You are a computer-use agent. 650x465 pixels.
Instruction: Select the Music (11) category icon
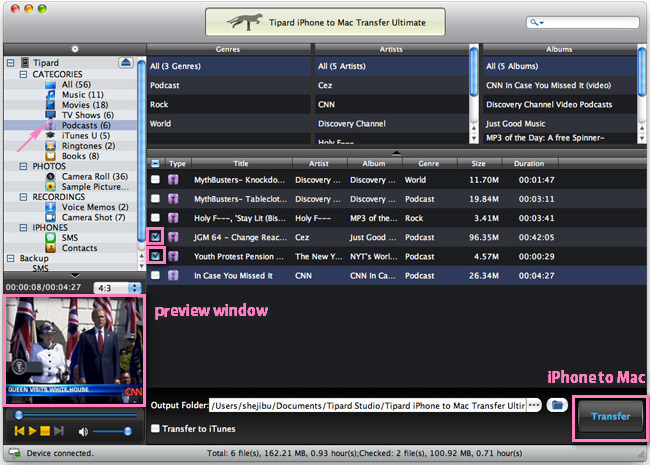50,94
